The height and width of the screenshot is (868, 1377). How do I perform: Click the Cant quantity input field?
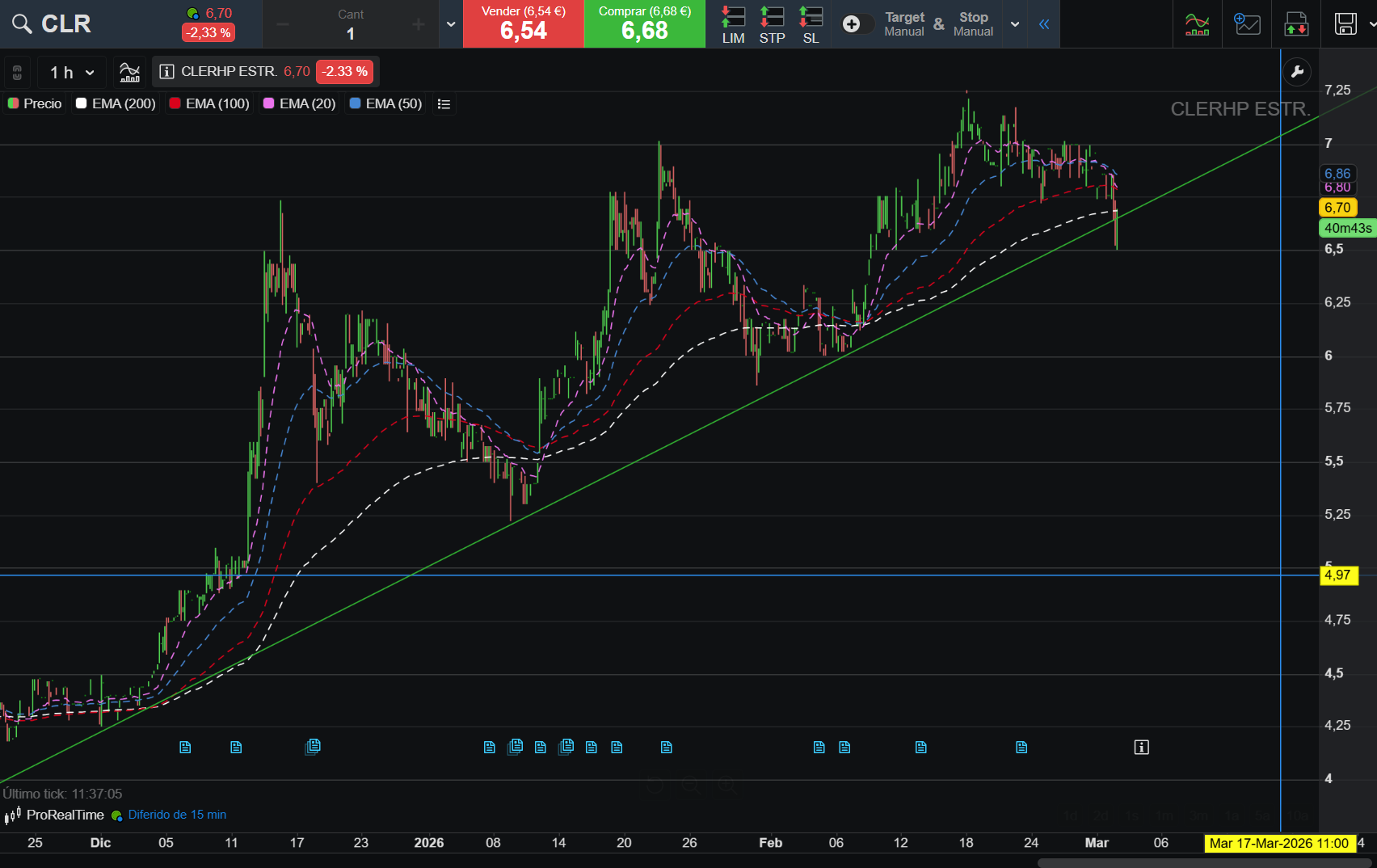click(x=350, y=33)
